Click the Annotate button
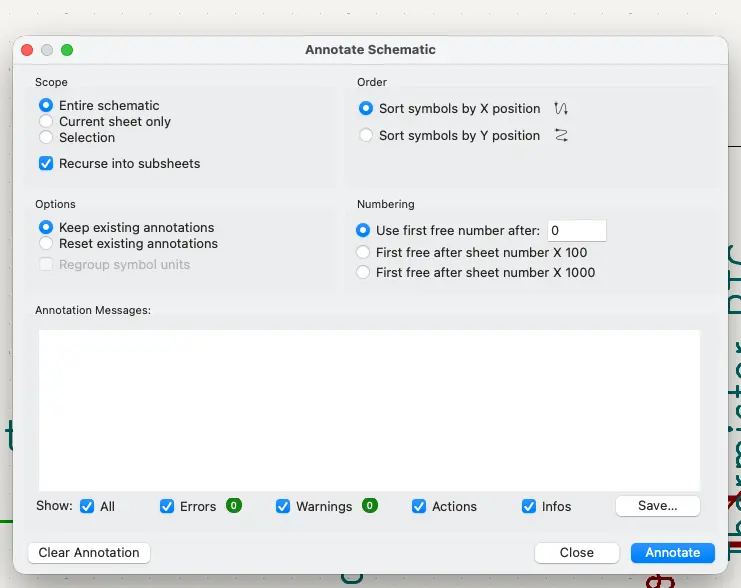The image size is (741, 588). (672, 553)
